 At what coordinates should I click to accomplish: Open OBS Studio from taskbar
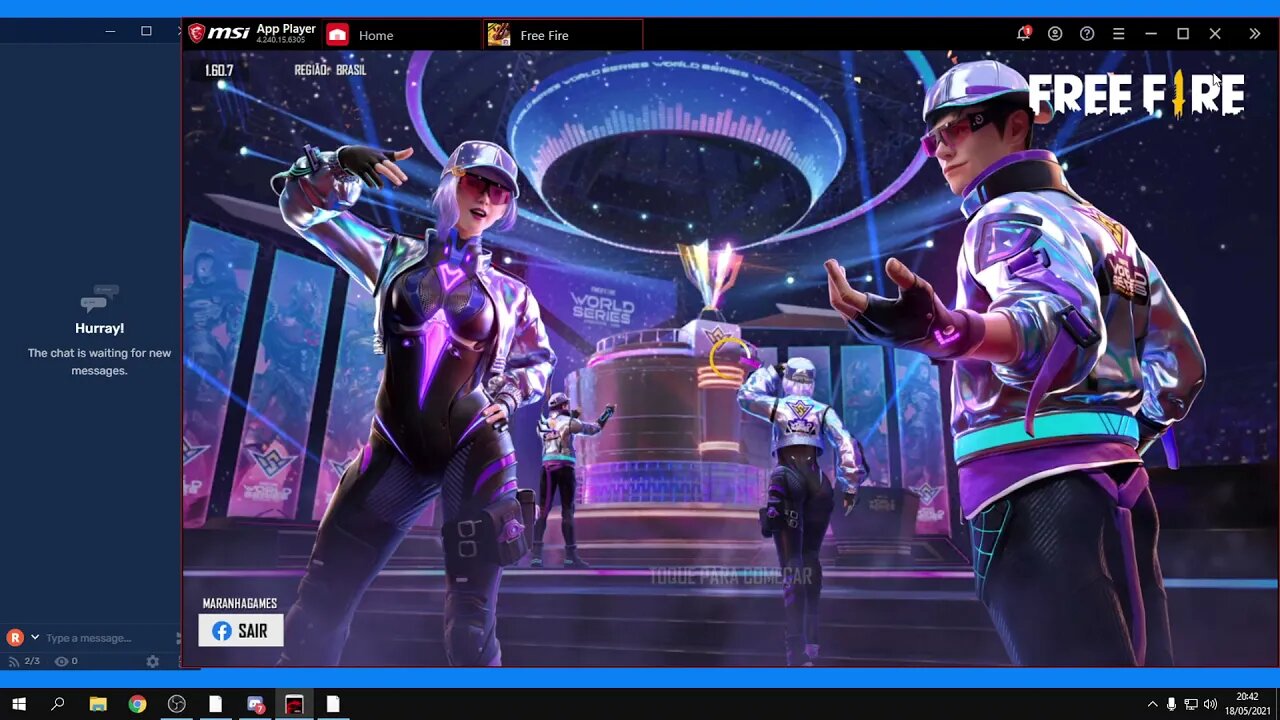(176, 704)
